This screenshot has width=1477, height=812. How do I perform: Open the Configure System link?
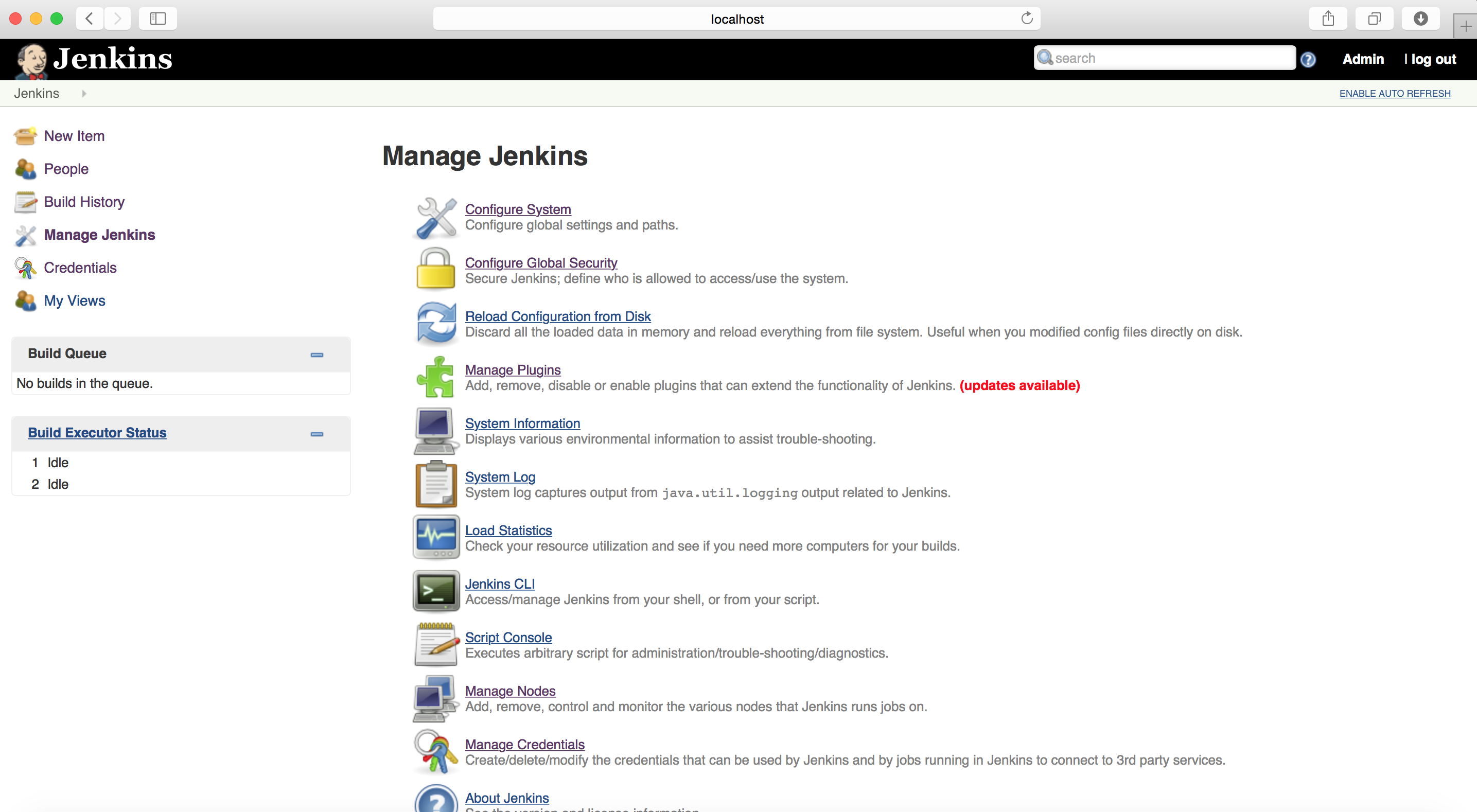(518, 209)
